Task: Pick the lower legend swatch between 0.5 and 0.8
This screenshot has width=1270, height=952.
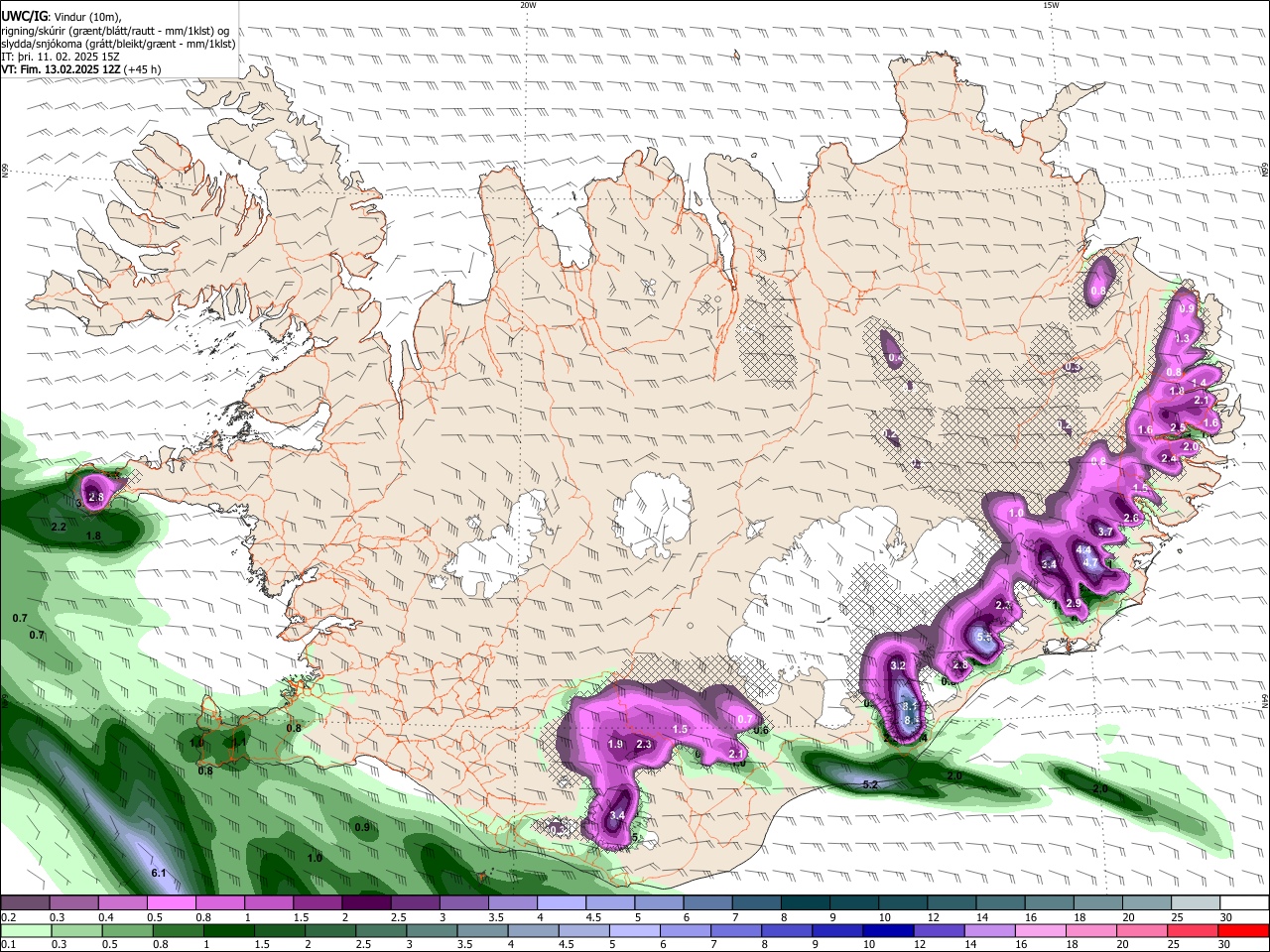Action: 127,930
